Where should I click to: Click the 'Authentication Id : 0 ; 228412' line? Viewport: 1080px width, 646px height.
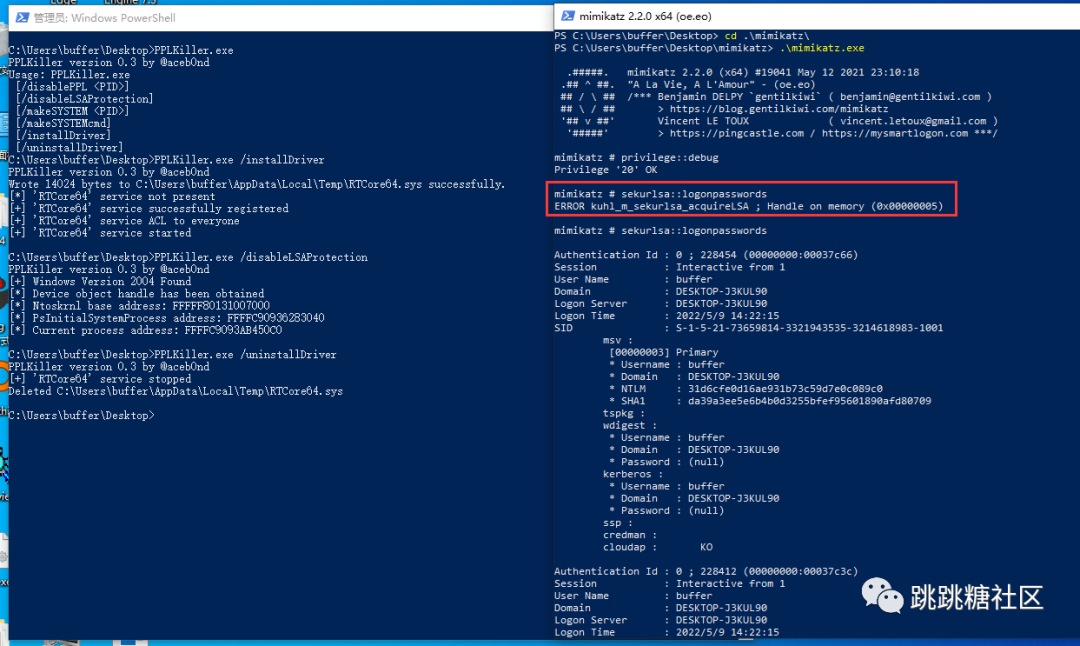click(706, 572)
